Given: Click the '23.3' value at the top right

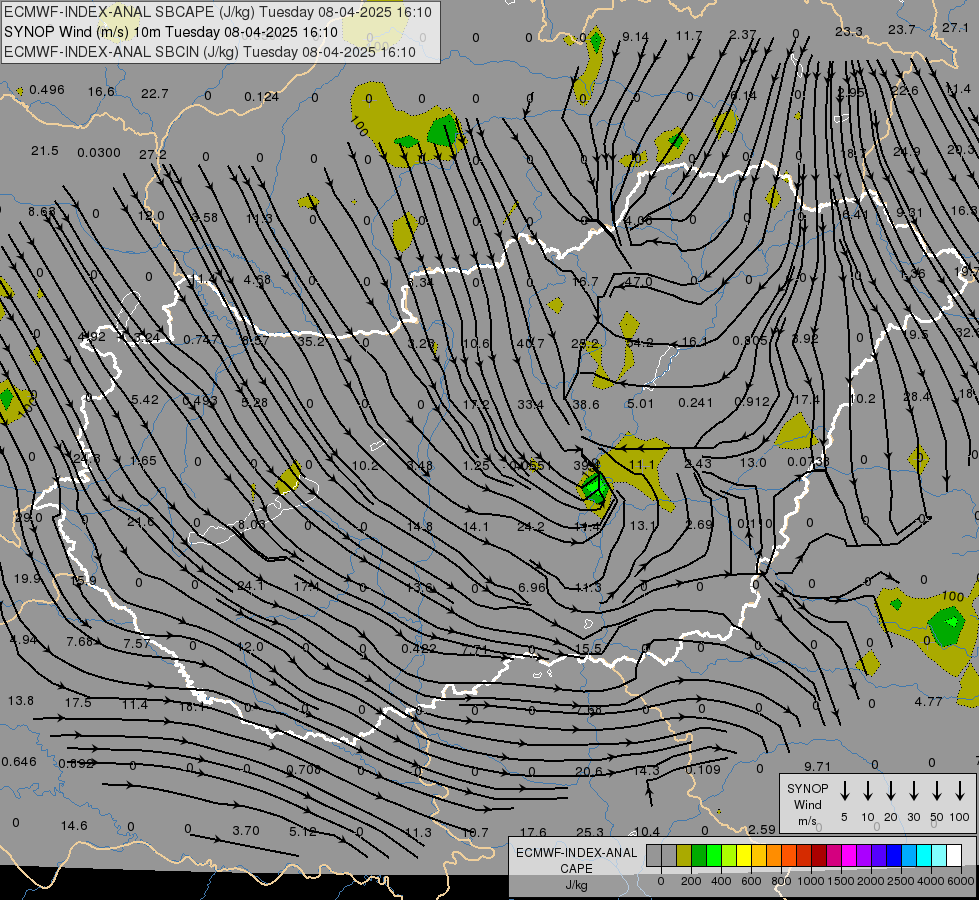Looking at the screenshot, I should click(x=849, y=32).
